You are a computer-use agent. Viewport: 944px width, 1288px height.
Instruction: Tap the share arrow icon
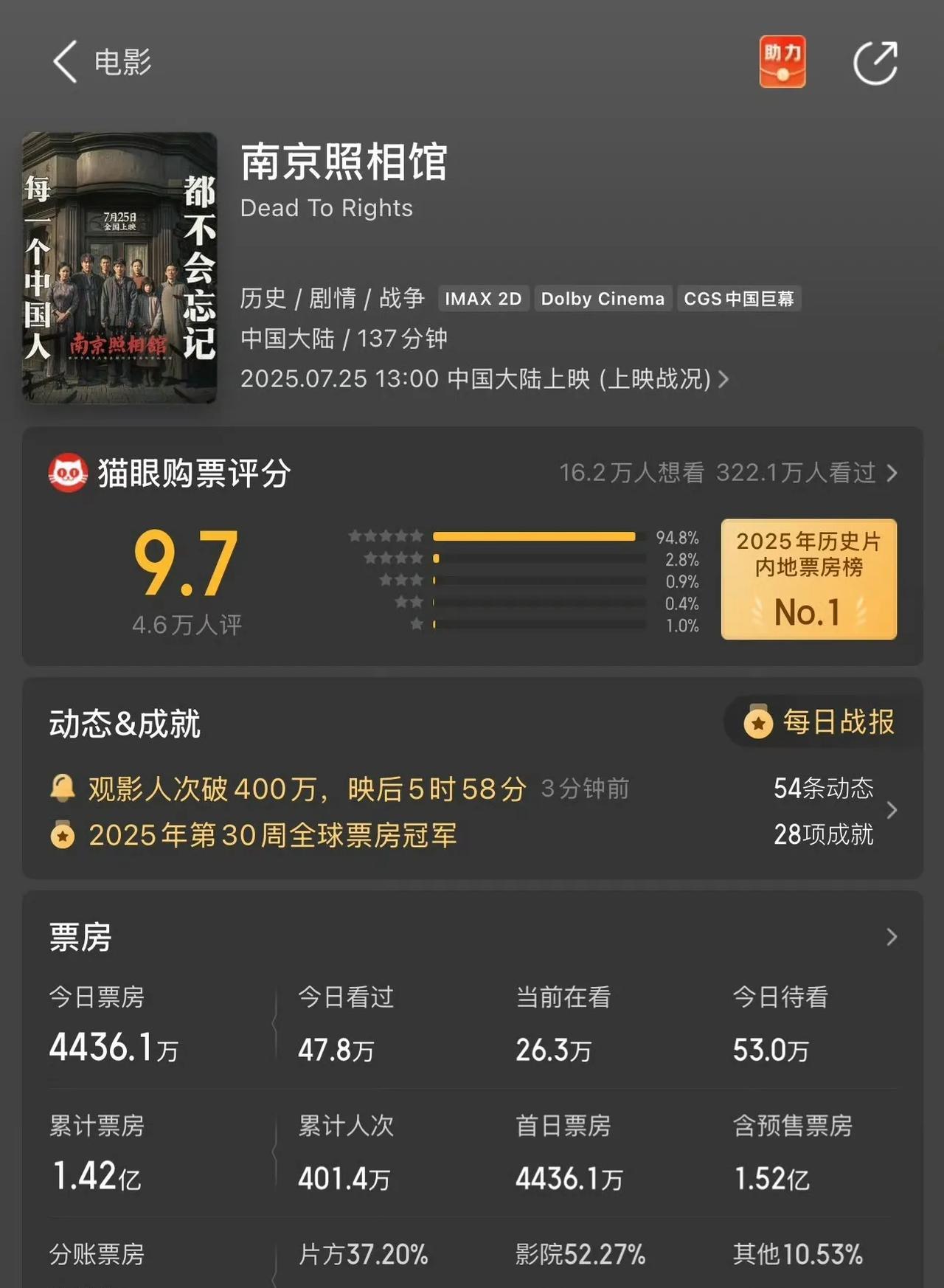pyautogui.click(x=875, y=63)
